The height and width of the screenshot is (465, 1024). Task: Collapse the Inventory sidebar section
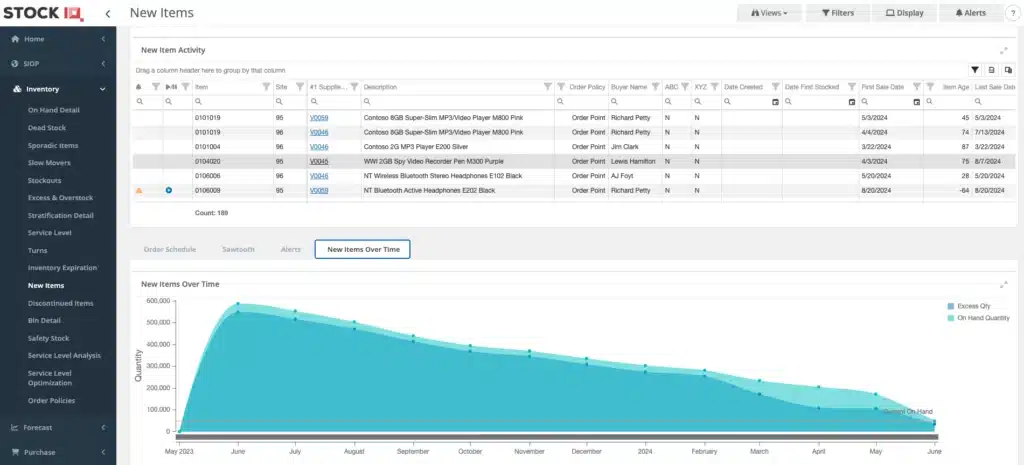(x=103, y=89)
